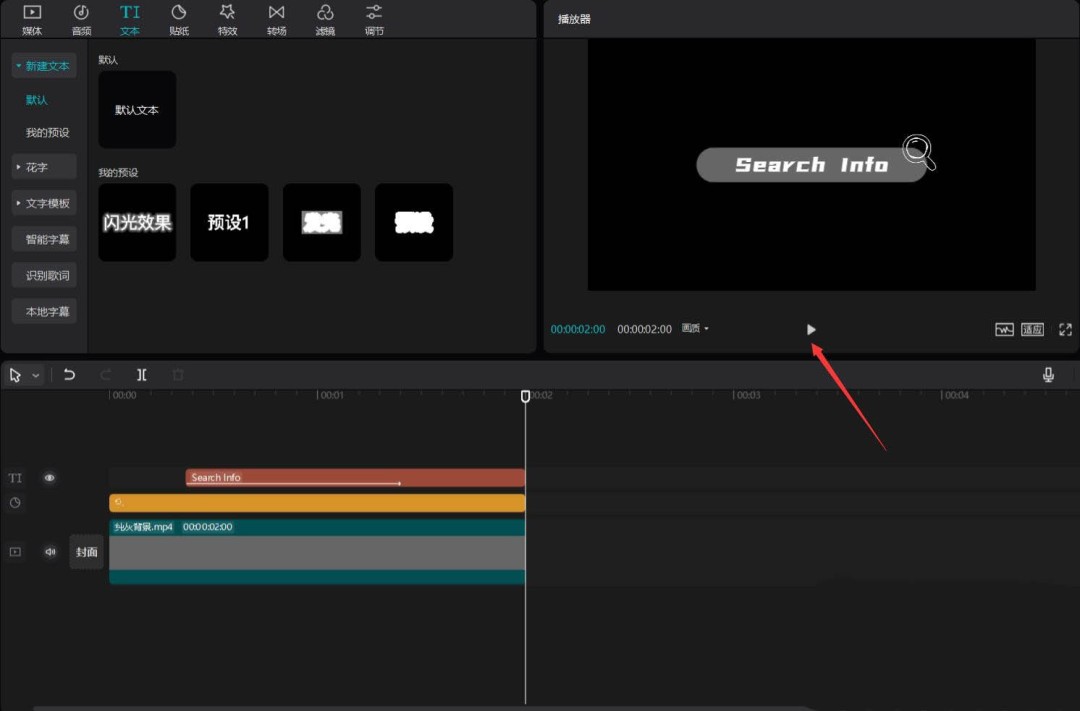The image size is (1080, 711).
Task: Open the 滤镜 filters tab
Action: pos(325,19)
